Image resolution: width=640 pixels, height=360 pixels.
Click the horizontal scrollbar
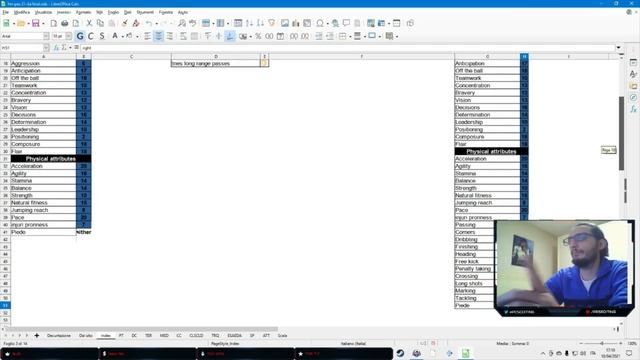142,329
